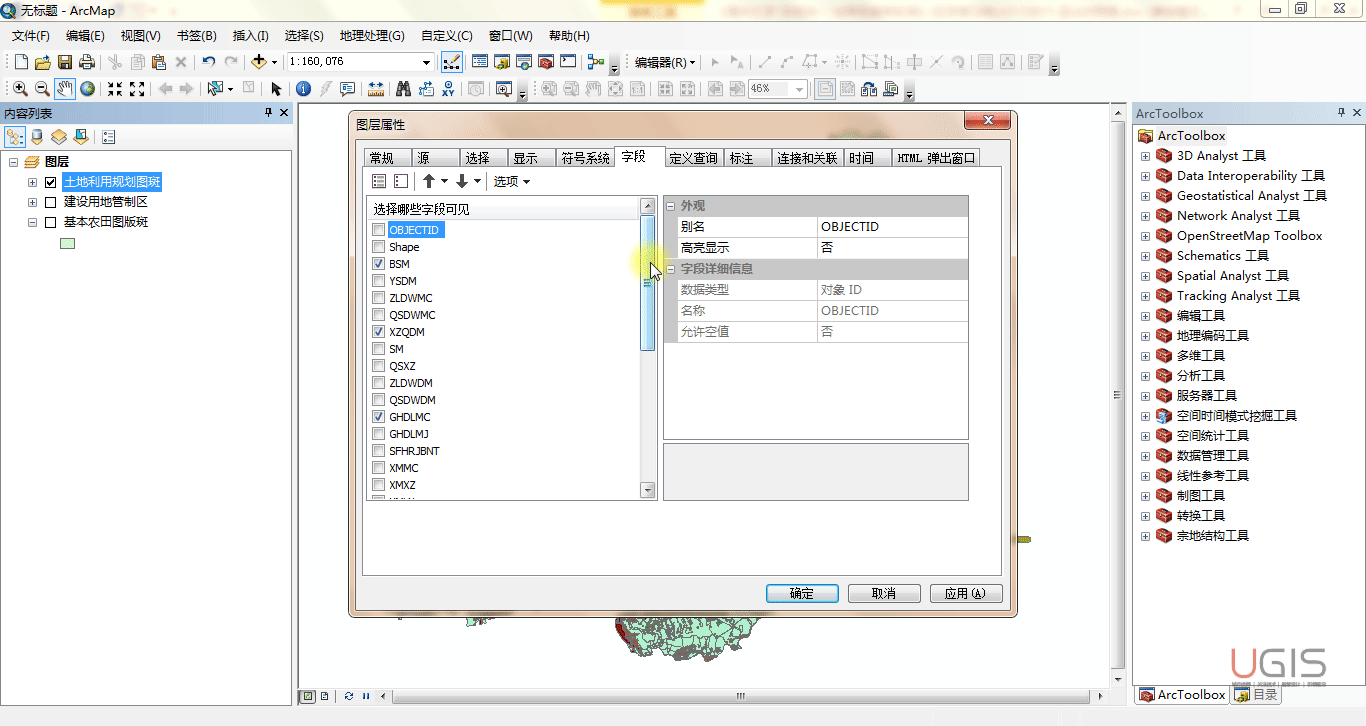Turn on the 基本农田图斑 layer
Viewport: 1366px width, 726px height.
[50, 222]
